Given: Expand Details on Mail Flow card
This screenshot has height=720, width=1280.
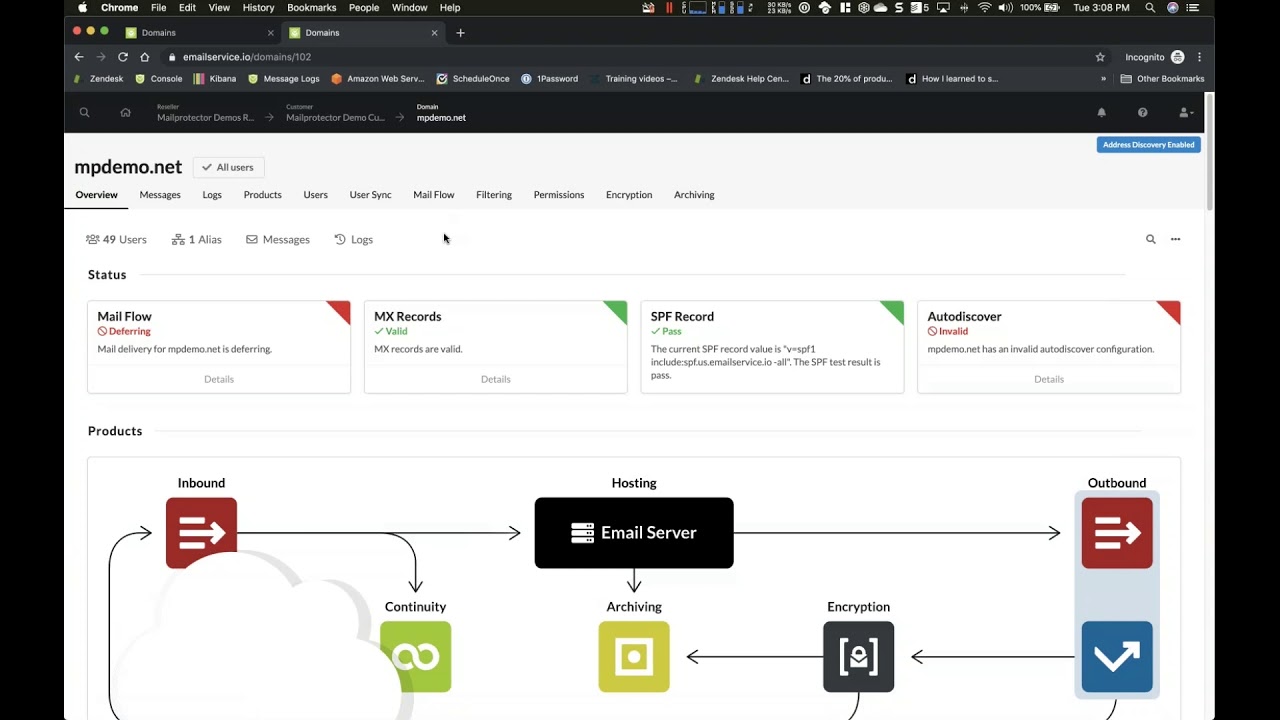Looking at the screenshot, I should point(219,379).
